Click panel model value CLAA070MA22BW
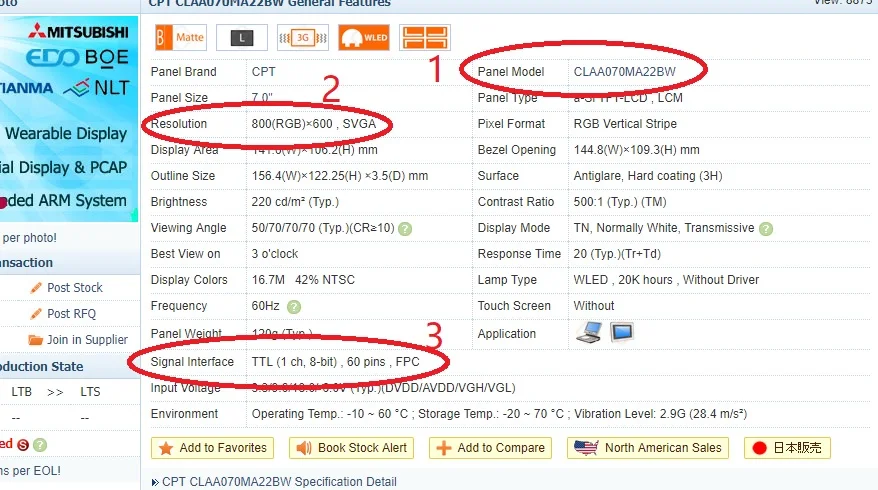The width and height of the screenshot is (878, 490). coord(624,72)
